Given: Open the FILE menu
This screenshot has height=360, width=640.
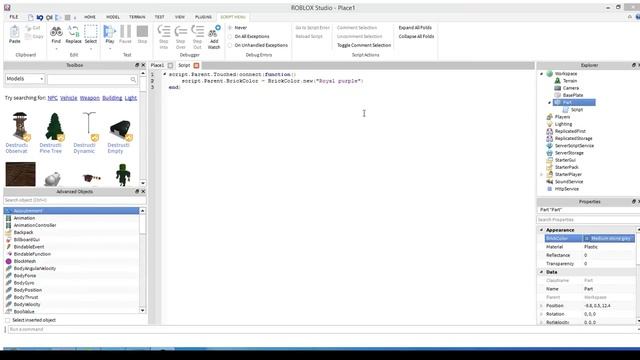Looking at the screenshot, I should point(14,17).
